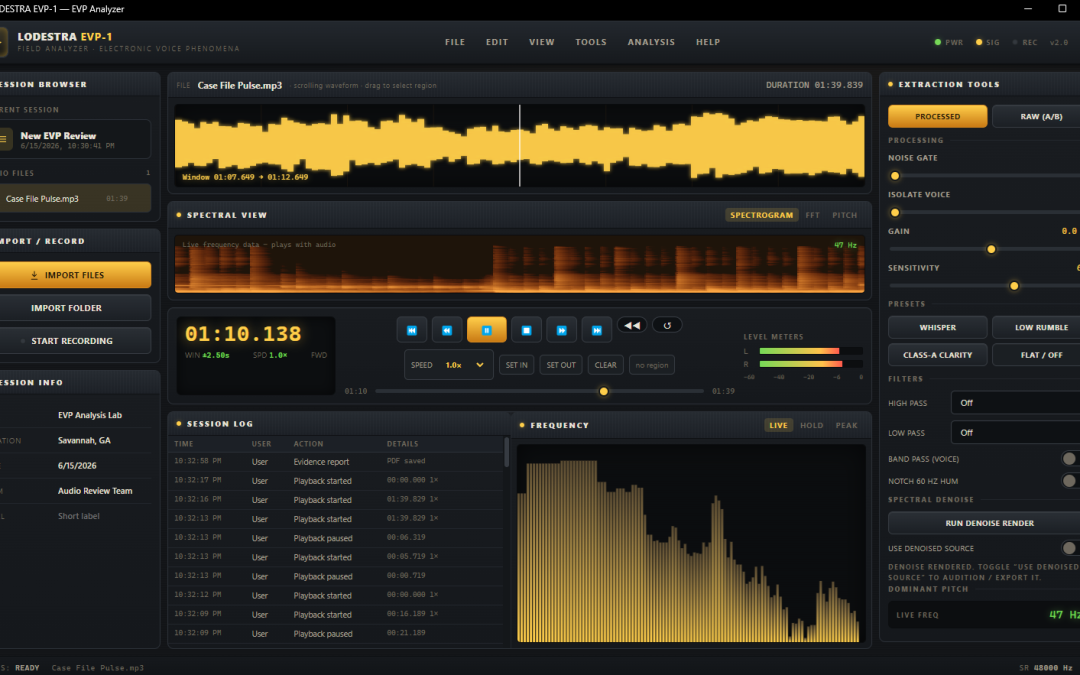Open the VIEW menu
This screenshot has width=1080, height=675.
[541, 42]
